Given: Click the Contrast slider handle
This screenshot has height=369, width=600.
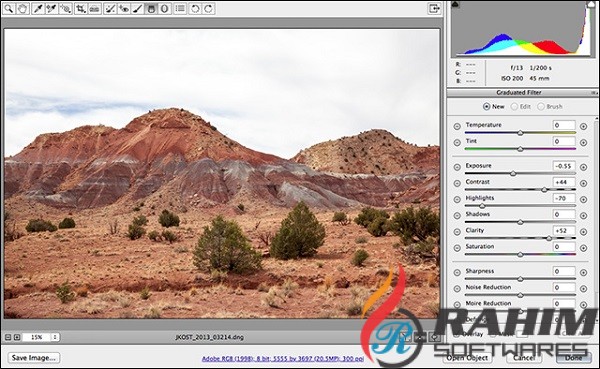Looking at the screenshot, I should click(544, 189).
